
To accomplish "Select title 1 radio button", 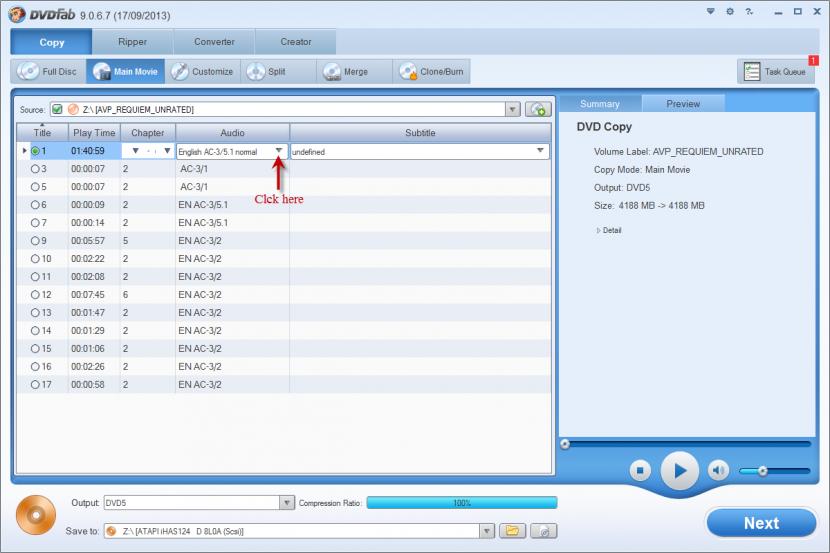I will coord(35,151).
